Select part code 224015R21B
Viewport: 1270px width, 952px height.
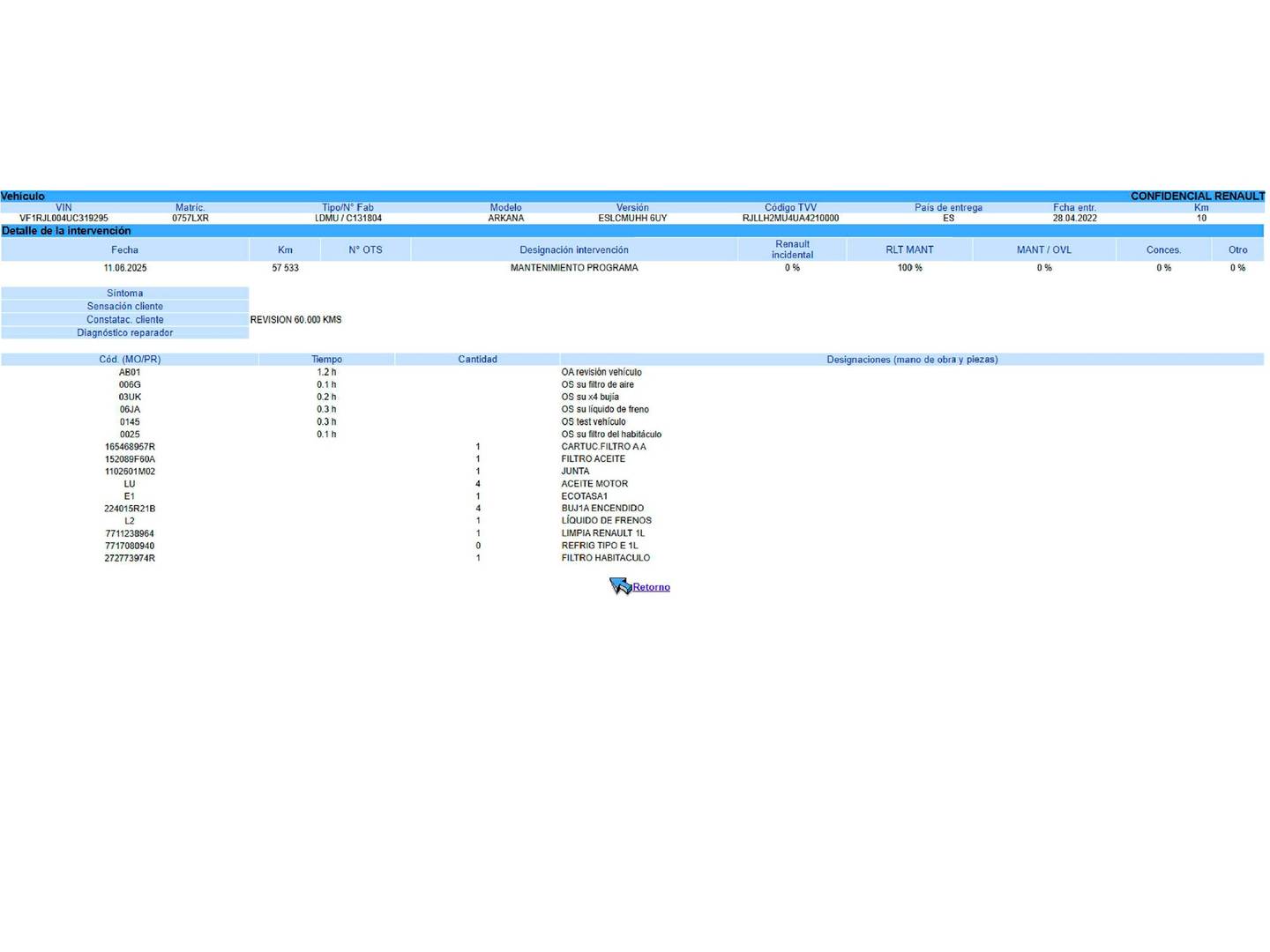[x=130, y=509]
